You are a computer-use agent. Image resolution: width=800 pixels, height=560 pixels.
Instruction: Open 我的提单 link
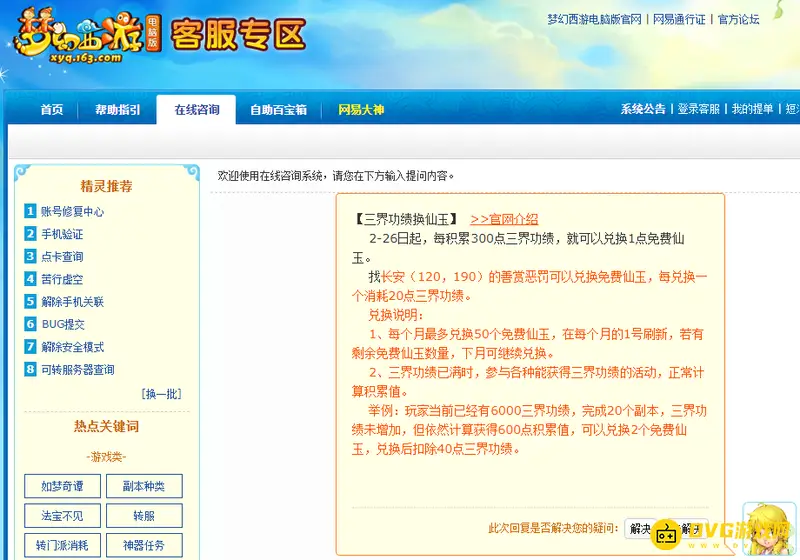click(x=753, y=109)
